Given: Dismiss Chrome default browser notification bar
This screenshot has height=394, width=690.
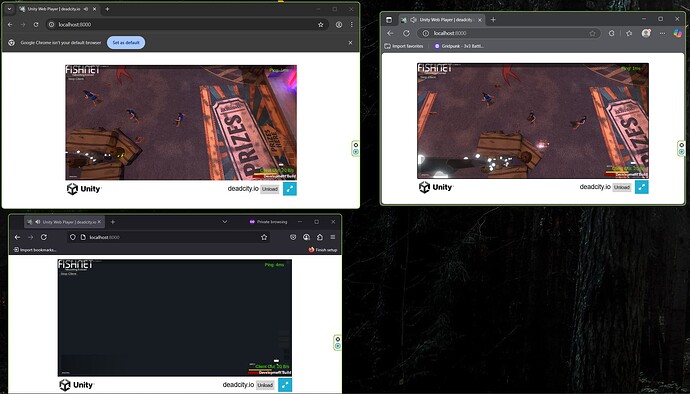Looking at the screenshot, I should 350,43.
